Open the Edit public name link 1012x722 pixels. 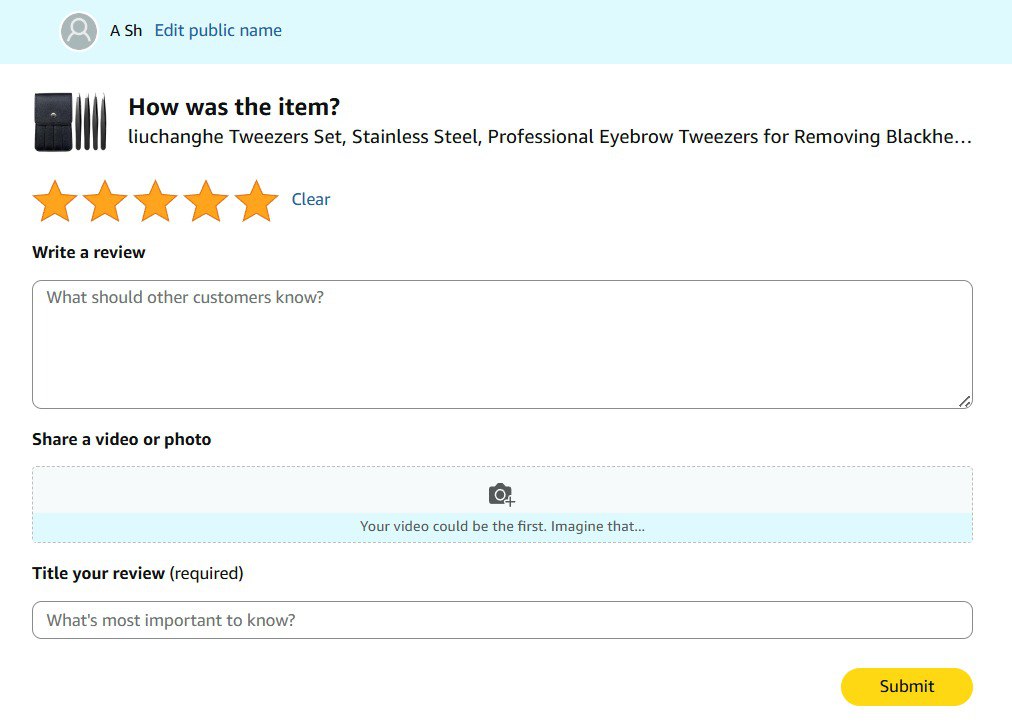coord(218,31)
